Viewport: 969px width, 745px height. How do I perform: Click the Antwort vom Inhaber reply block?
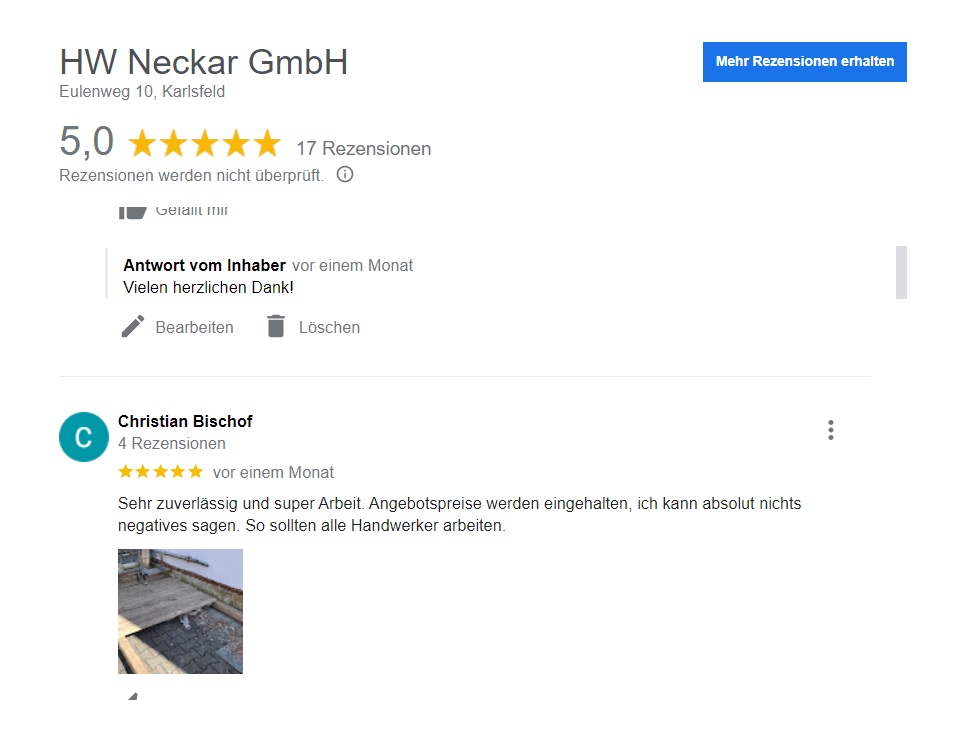(x=268, y=276)
